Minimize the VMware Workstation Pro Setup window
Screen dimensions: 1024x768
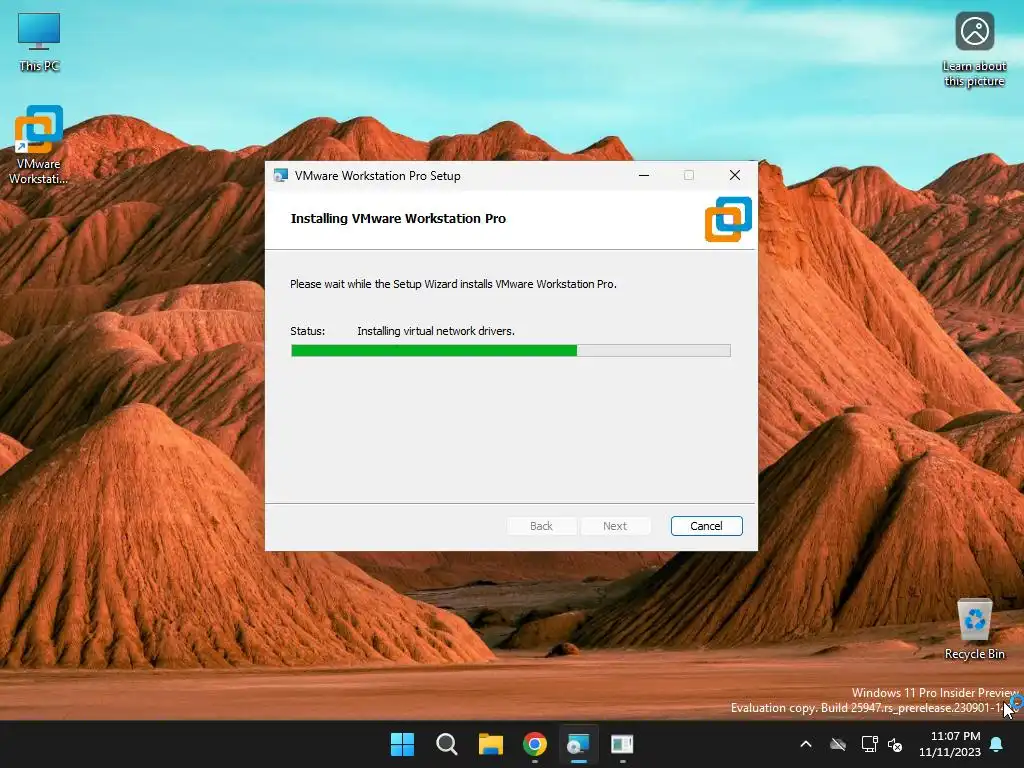coord(644,176)
